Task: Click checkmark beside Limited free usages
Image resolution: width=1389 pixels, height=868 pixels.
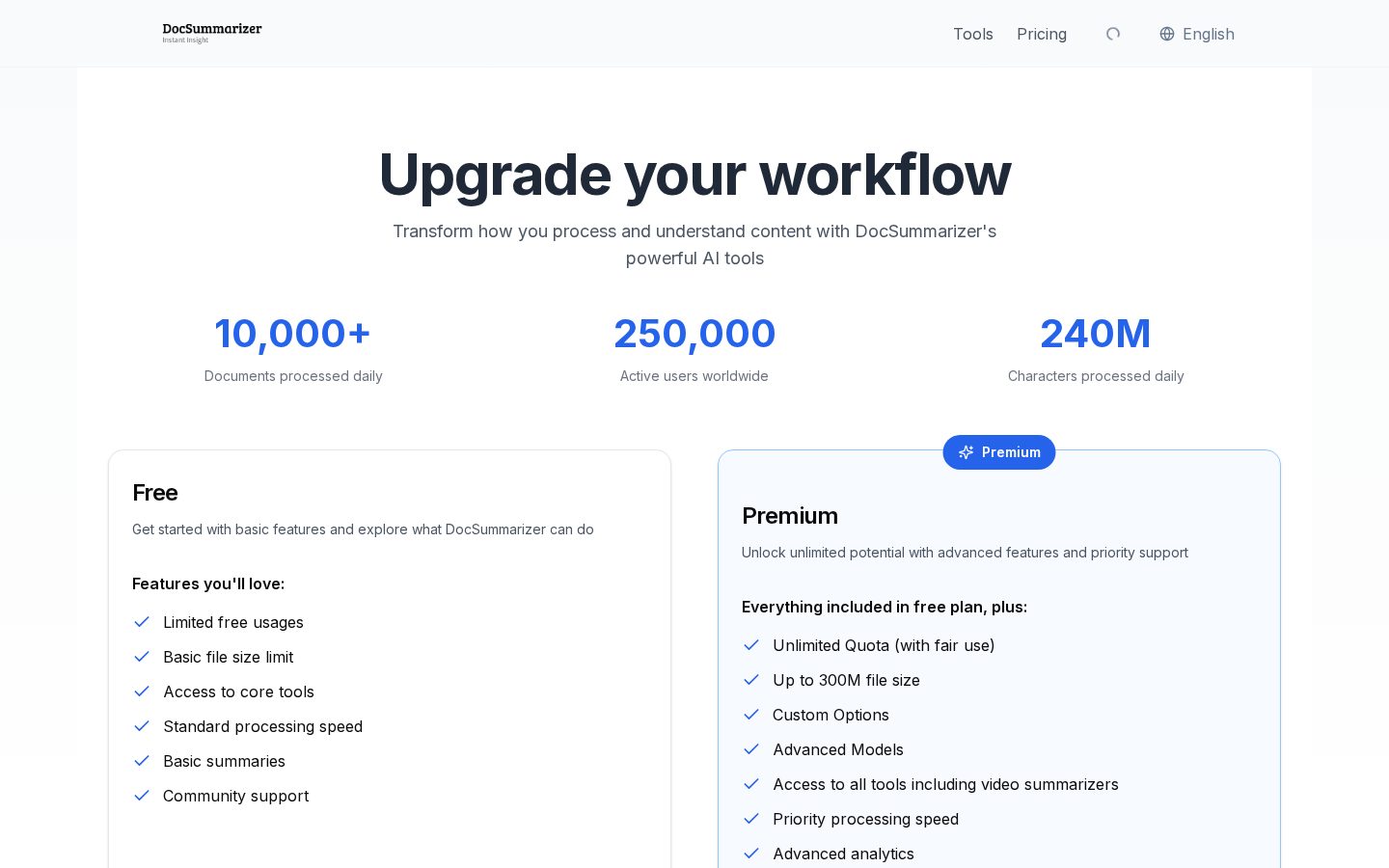Action: pyautogui.click(x=142, y=622)
